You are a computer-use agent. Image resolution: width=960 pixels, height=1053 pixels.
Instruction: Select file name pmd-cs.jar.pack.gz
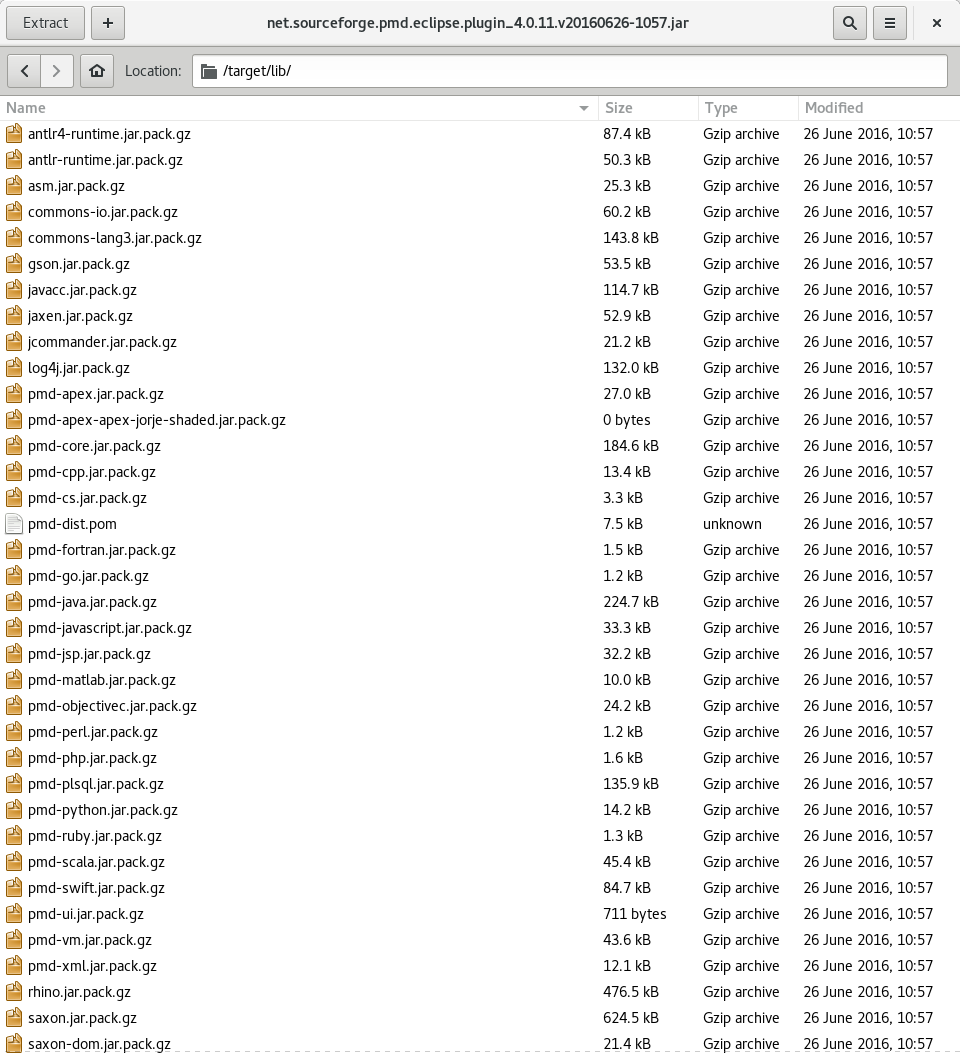tap(87, 498)
